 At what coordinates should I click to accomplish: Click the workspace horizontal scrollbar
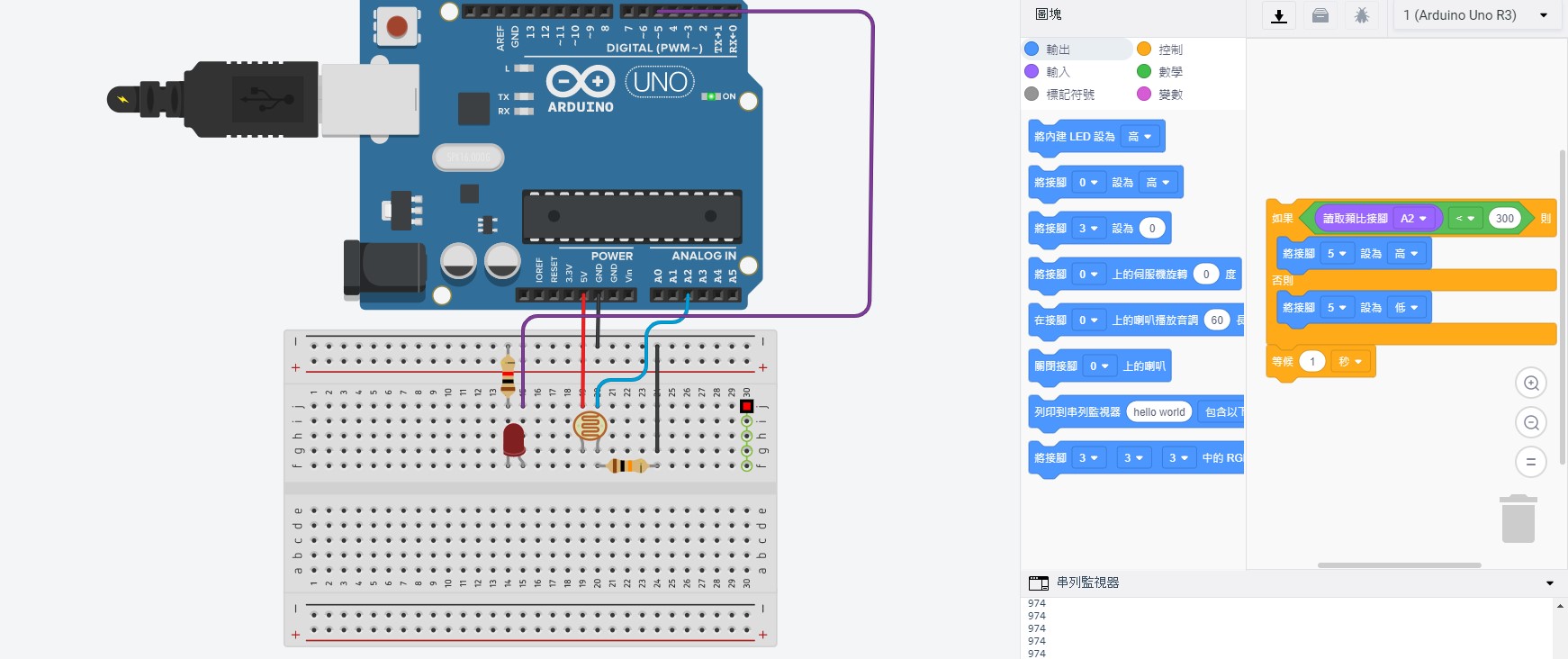[1399, 565]
